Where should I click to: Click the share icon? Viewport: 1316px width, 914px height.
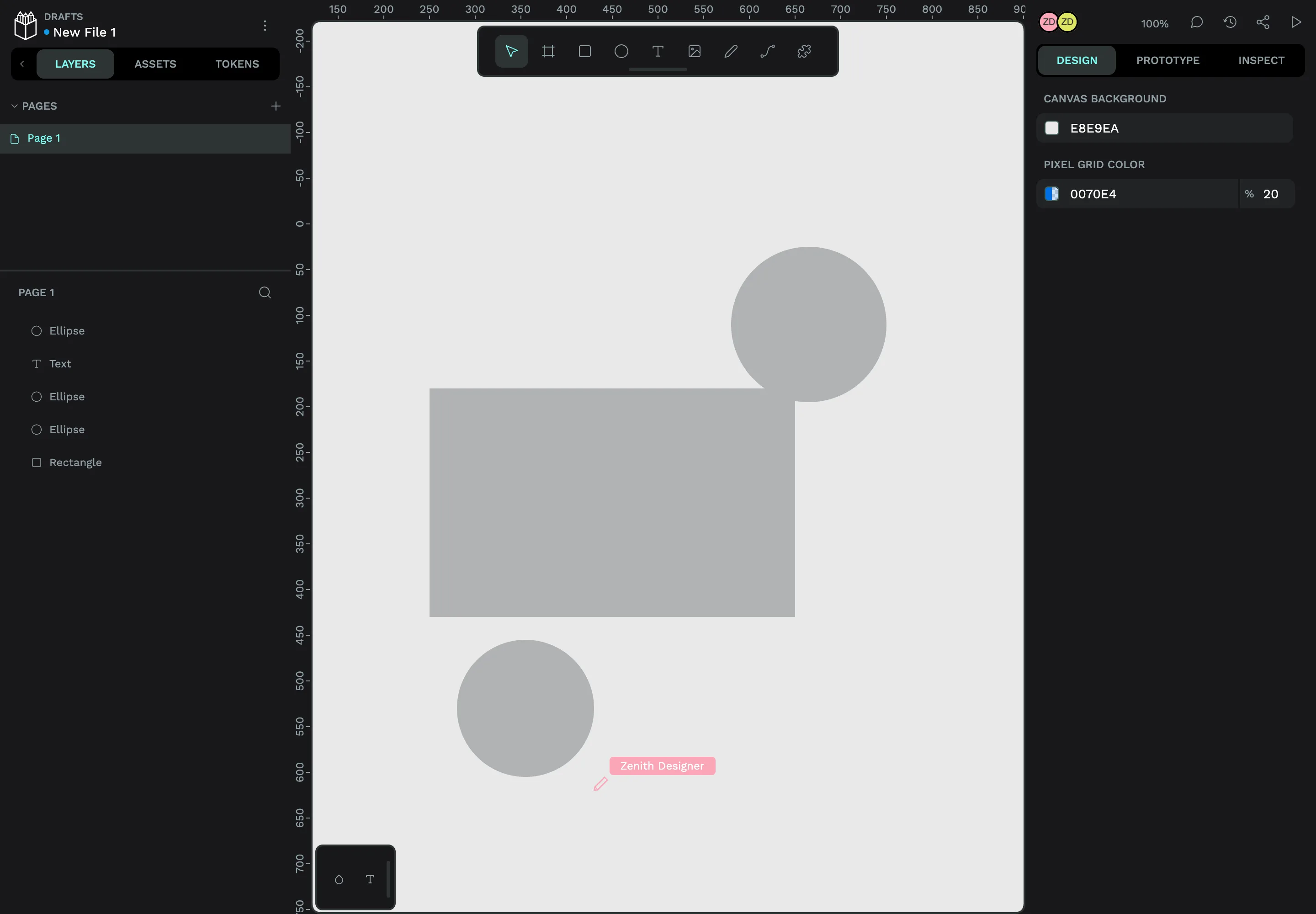(x=1263, y=22)
